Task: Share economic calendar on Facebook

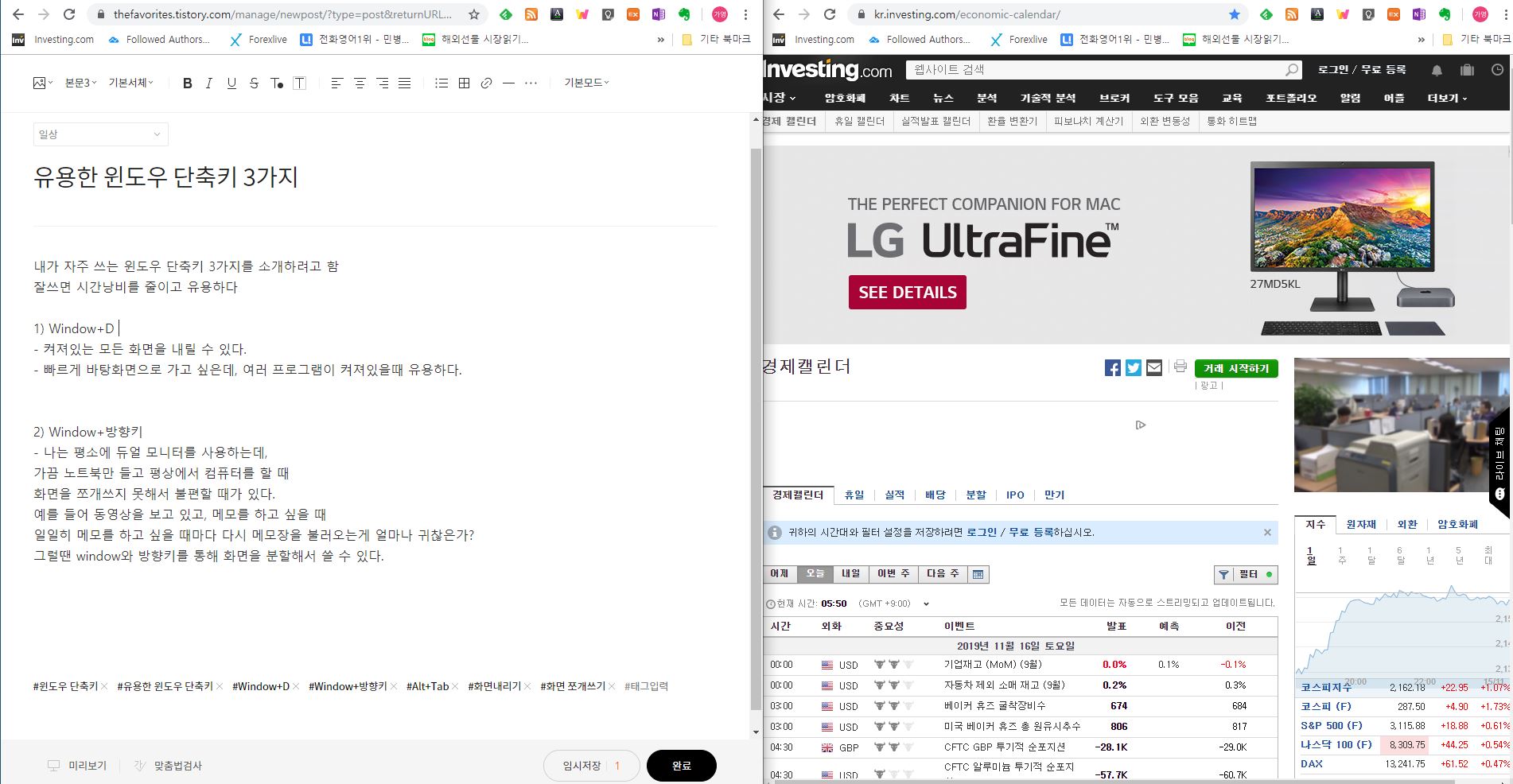Action: tap(1113, 367)
